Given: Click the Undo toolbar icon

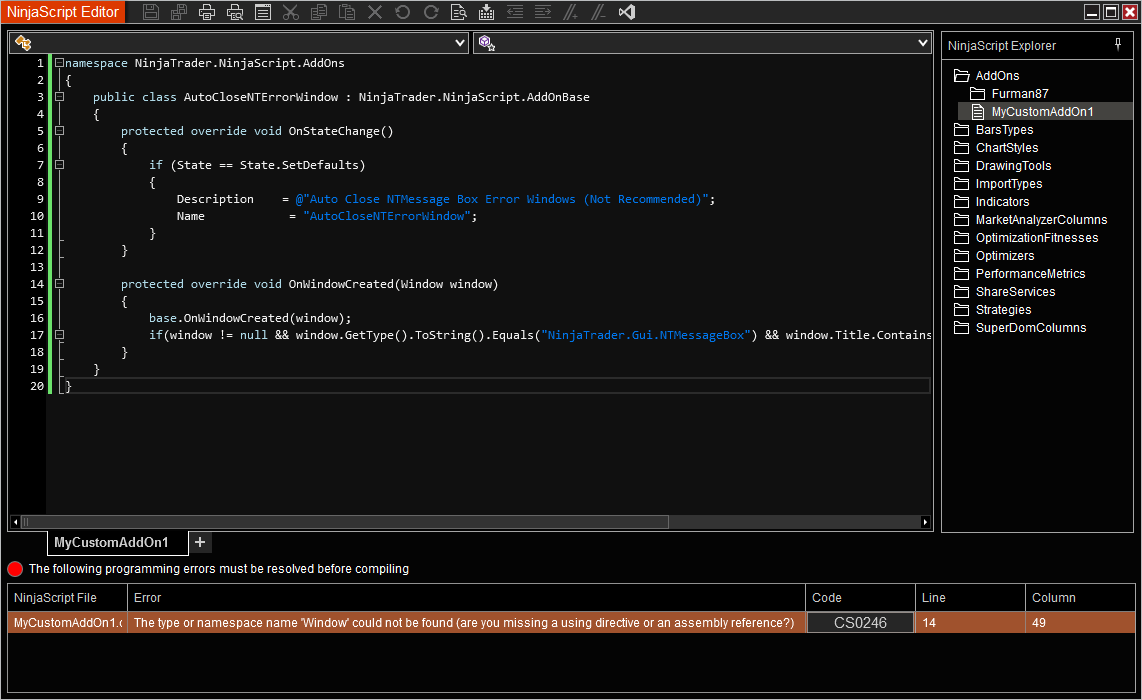Looking at the screenshot, I should point(403,12).
